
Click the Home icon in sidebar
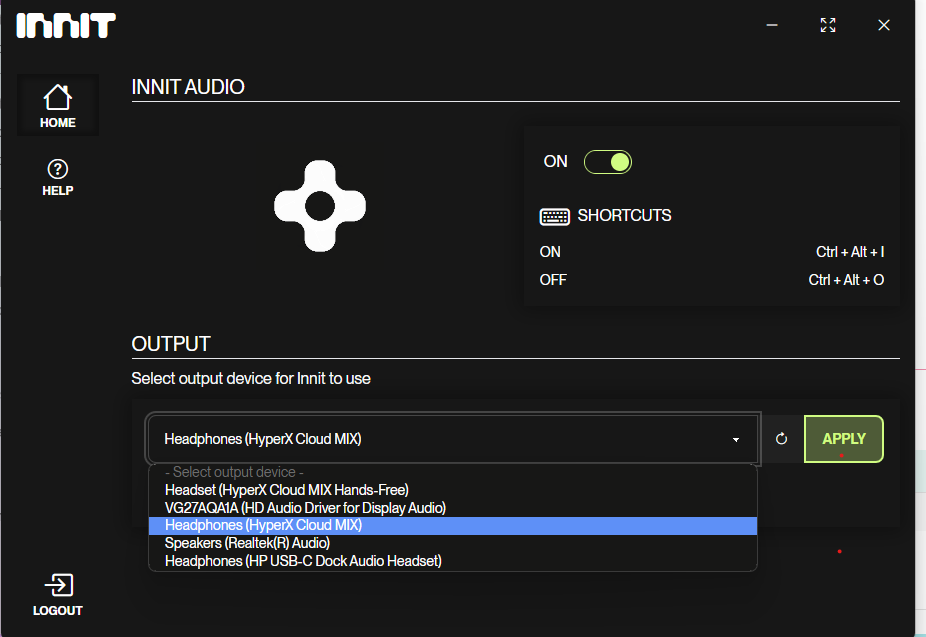[x=57, y=98]
